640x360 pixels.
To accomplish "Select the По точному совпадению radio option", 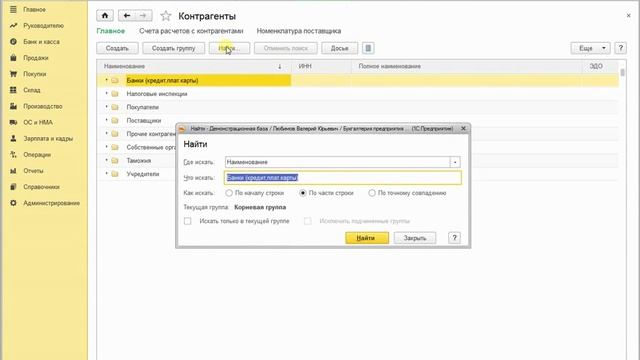I will [x=372, y=193].
